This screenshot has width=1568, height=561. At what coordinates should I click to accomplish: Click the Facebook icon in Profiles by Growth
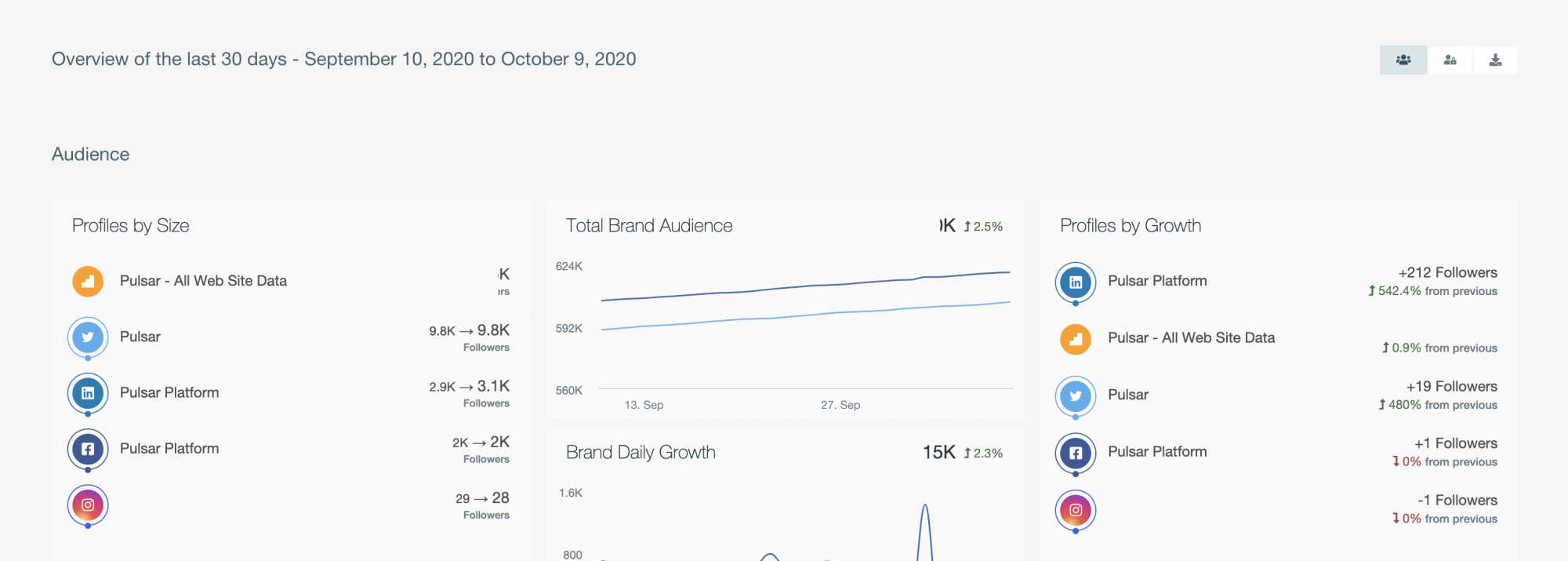(1076, 453)
